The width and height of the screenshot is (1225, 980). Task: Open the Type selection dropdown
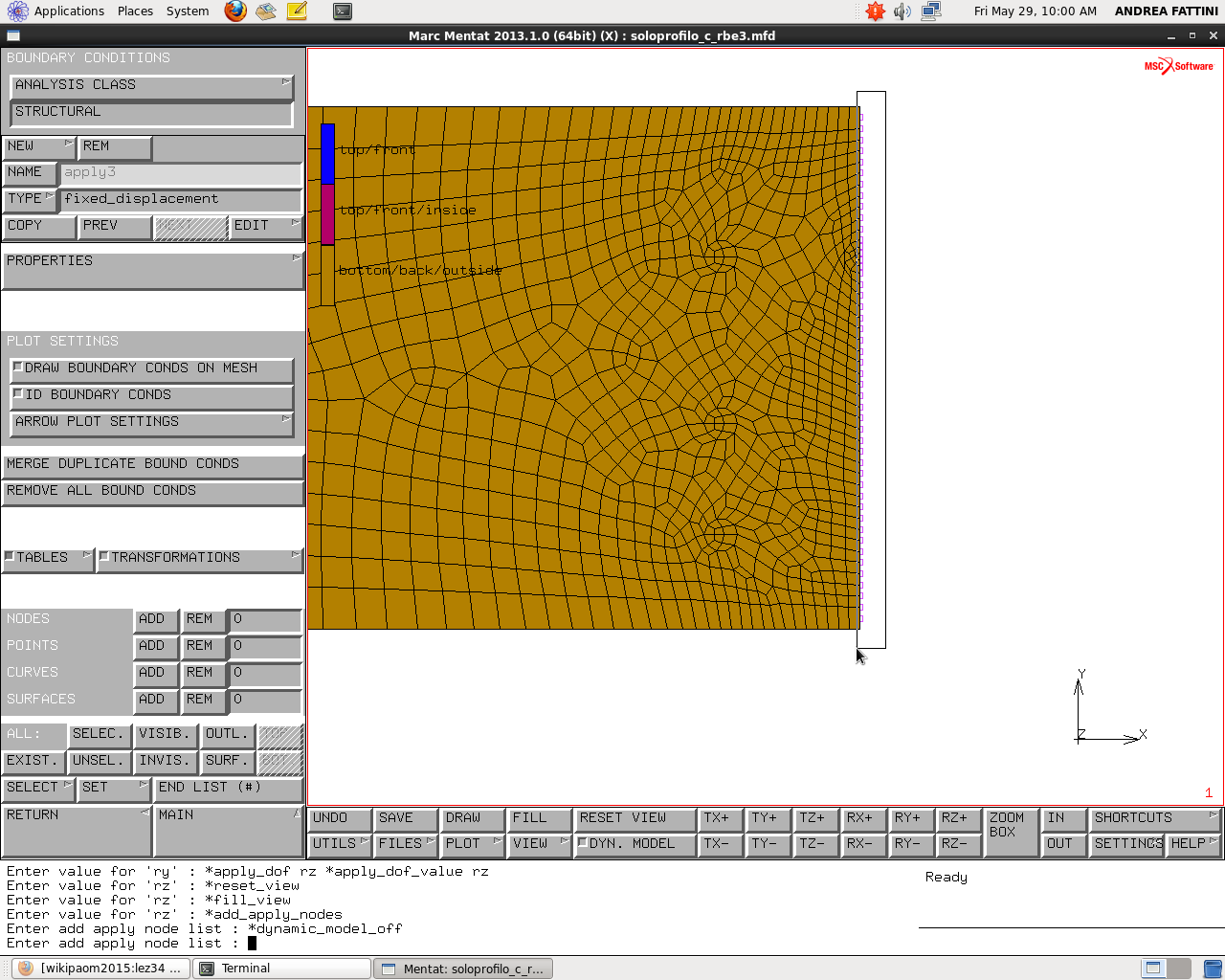tap(30, 199)
